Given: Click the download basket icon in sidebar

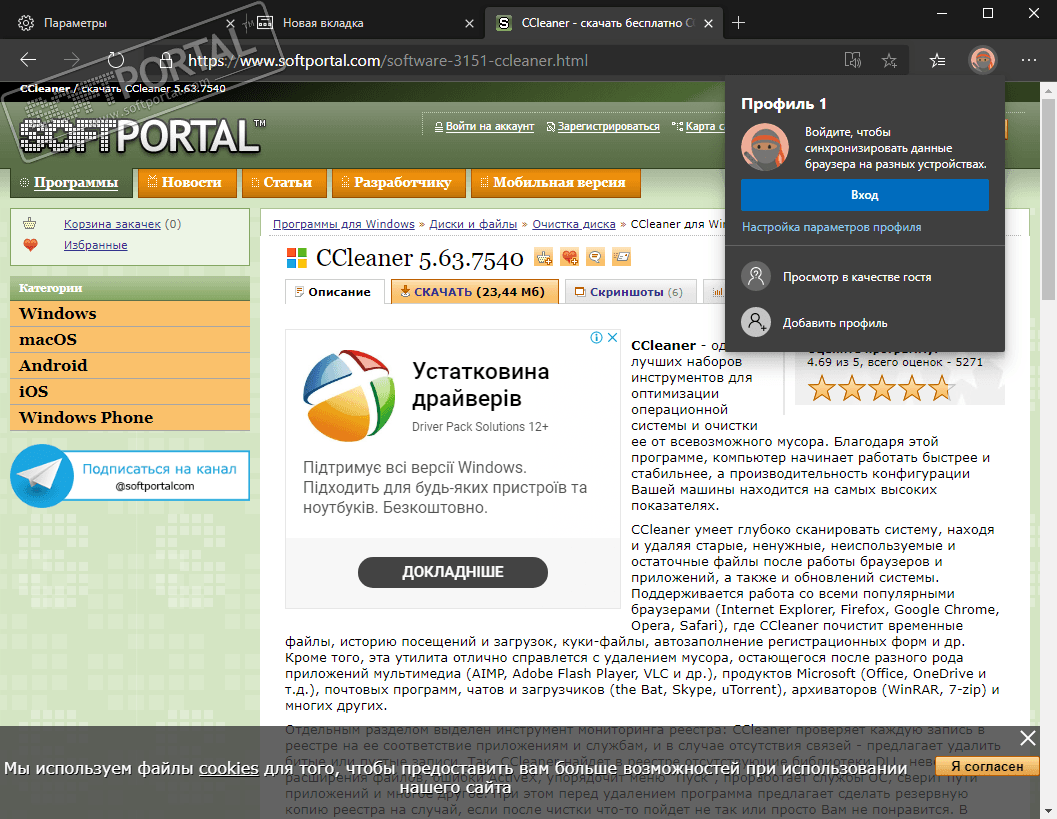Looking at the screenshot, I should [30, 223].
